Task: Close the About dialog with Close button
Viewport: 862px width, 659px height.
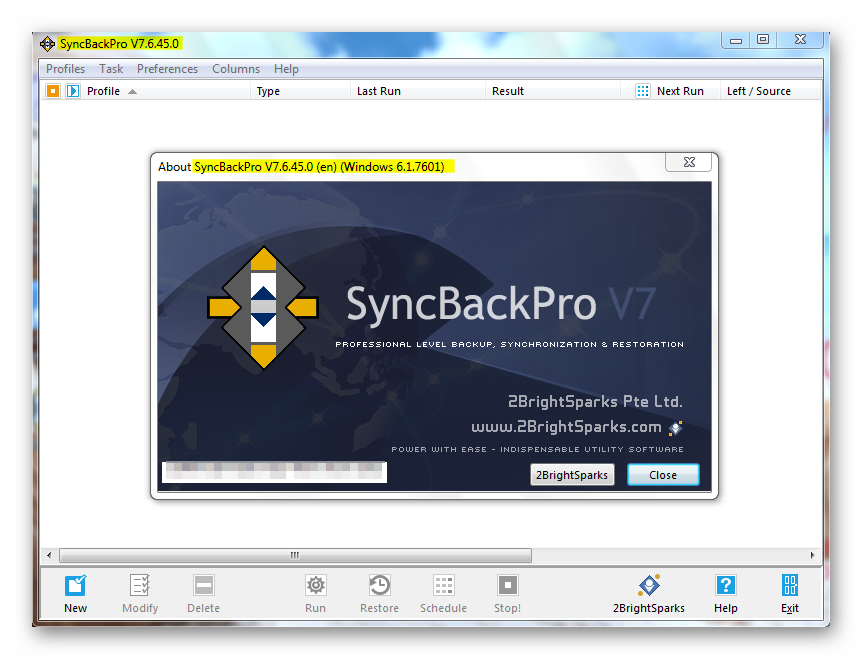Action: (x=663, y=475)
